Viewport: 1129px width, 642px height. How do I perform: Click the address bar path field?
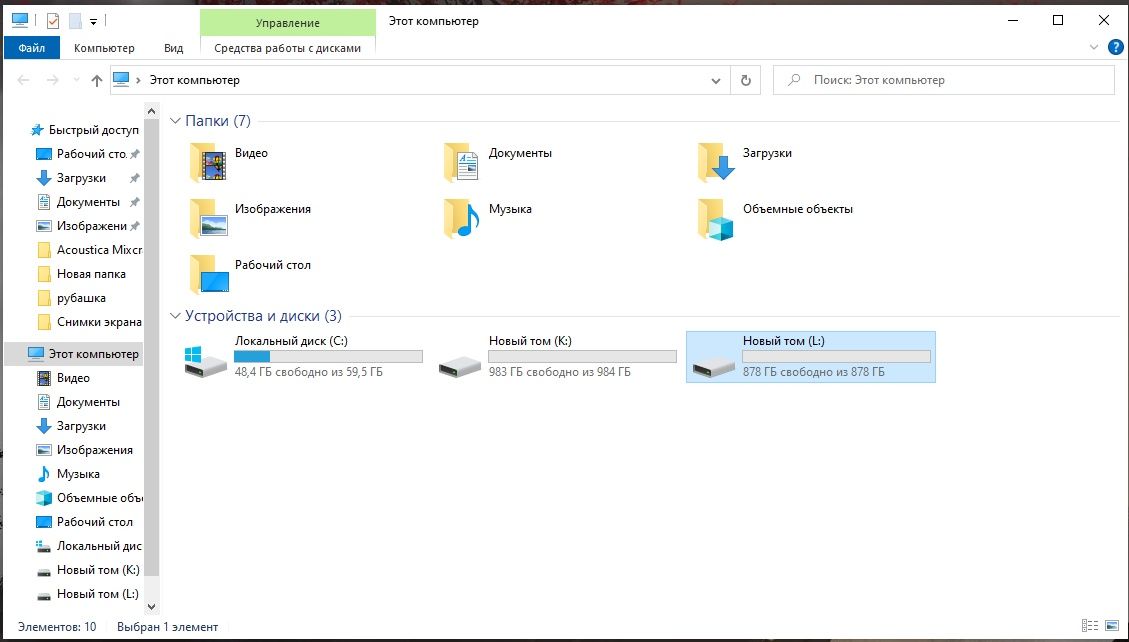point(420,80)
